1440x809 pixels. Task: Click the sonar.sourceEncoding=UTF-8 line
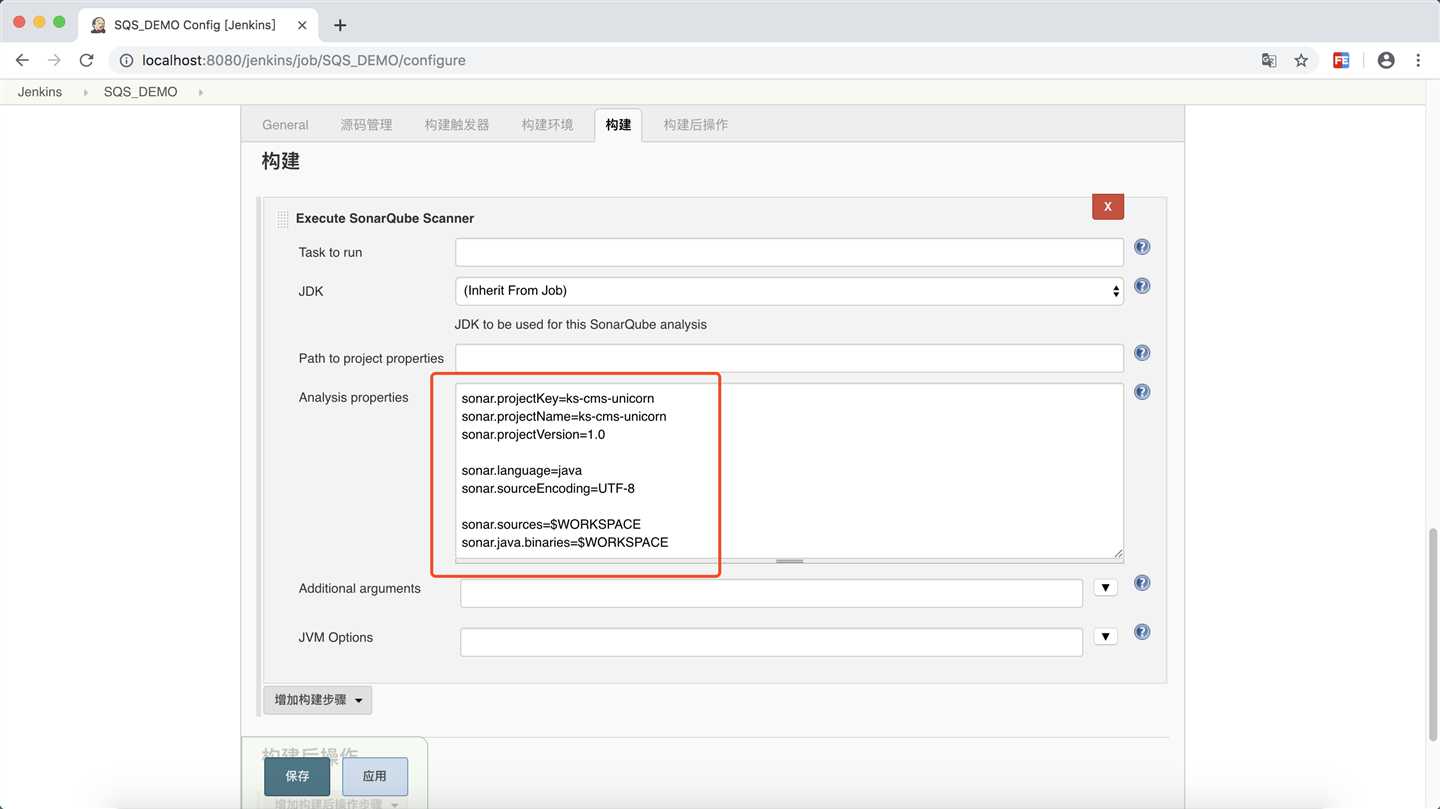(548, 488)
